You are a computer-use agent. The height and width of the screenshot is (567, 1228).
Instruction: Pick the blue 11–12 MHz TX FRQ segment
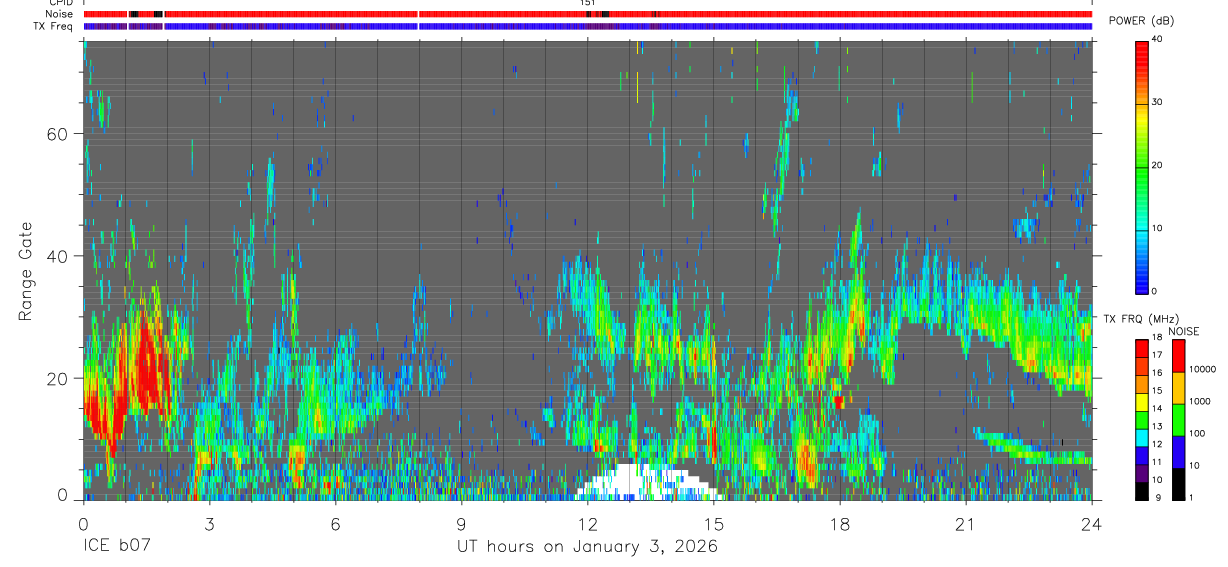(x=1141, y=456)
